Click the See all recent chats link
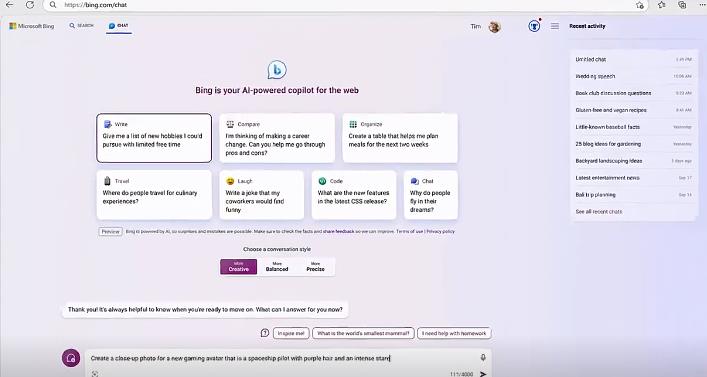Screen dimensions: 707x377 click(598, 211)
